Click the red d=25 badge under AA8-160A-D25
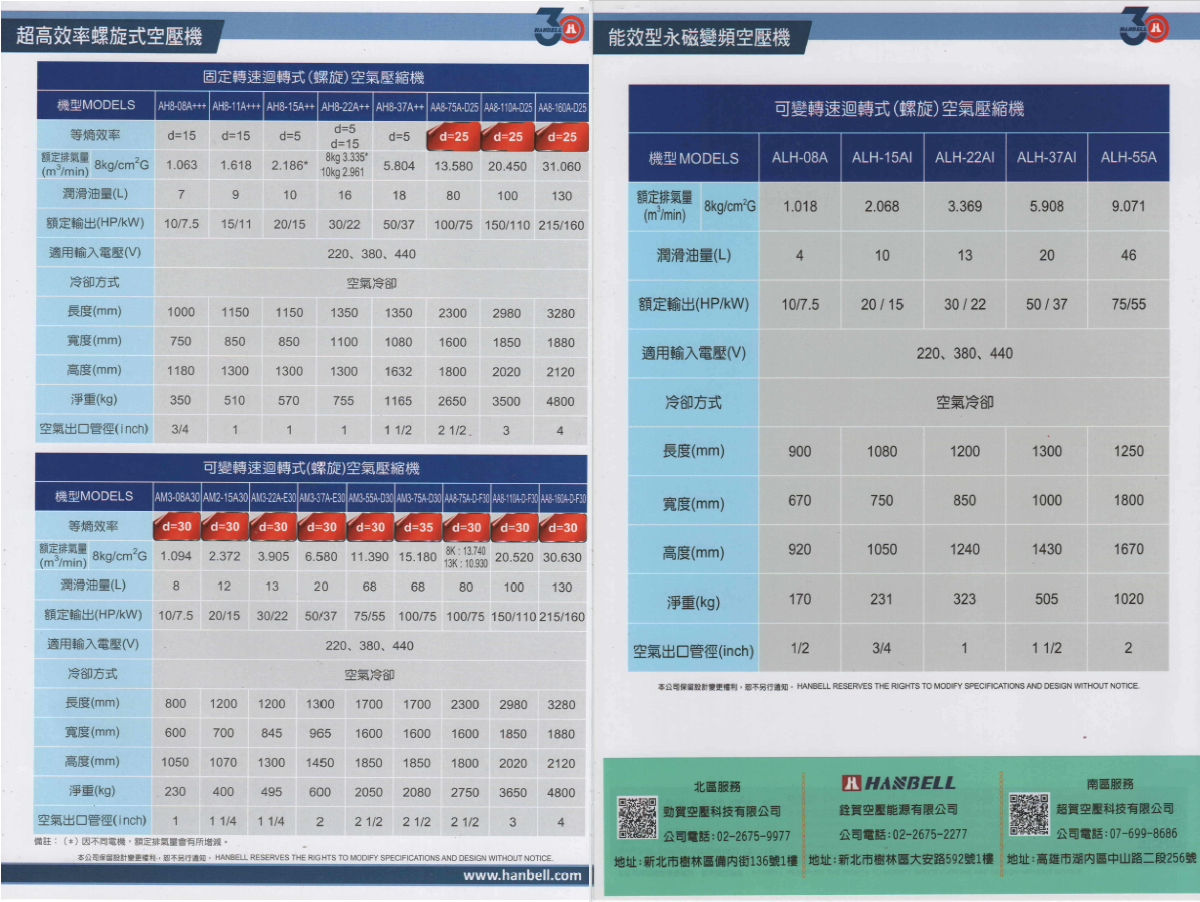This screenshot has width=1200, height=902. point(562,136)
